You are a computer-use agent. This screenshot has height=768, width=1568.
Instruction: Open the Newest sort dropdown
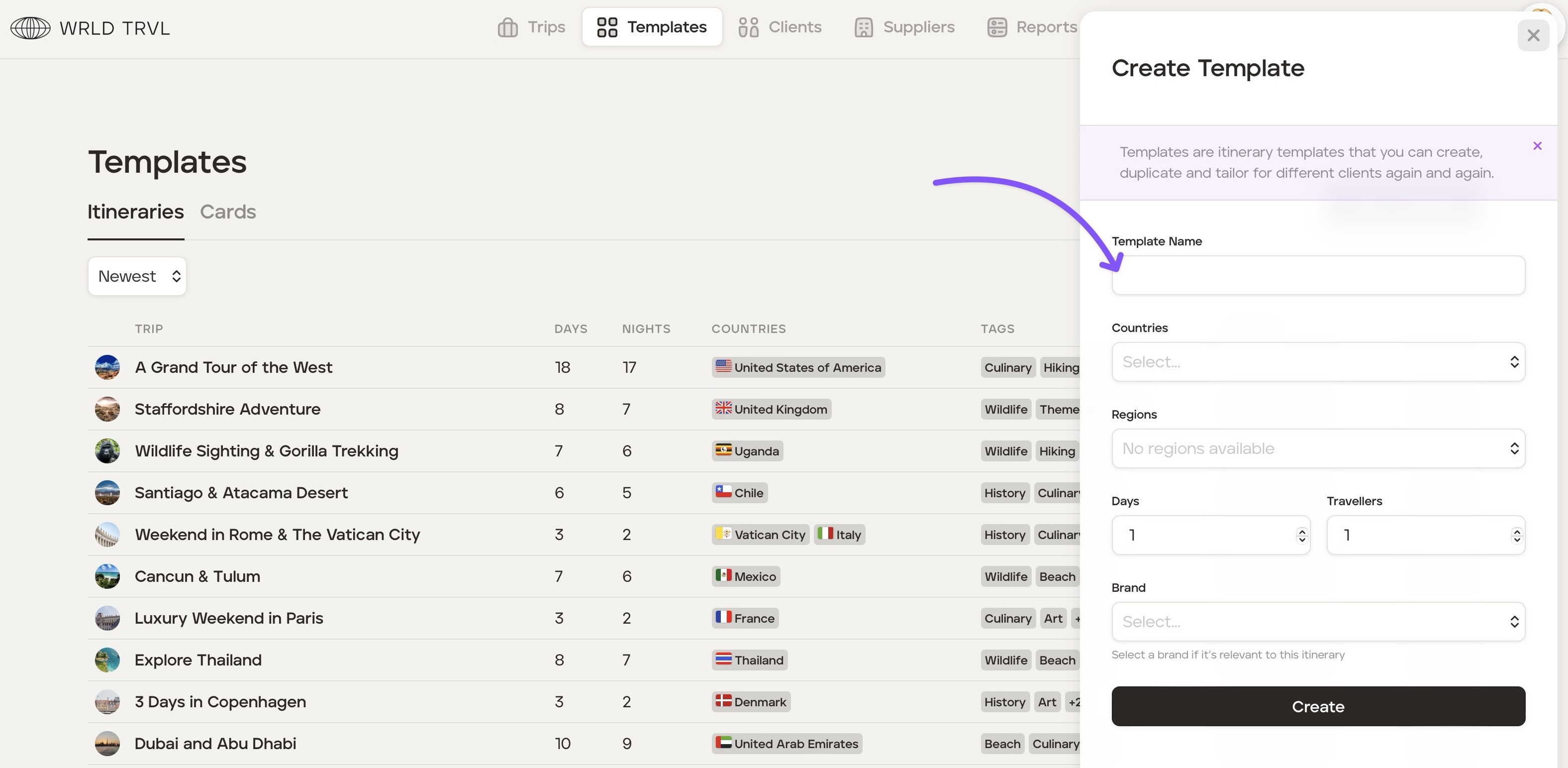tap(137, 277)
